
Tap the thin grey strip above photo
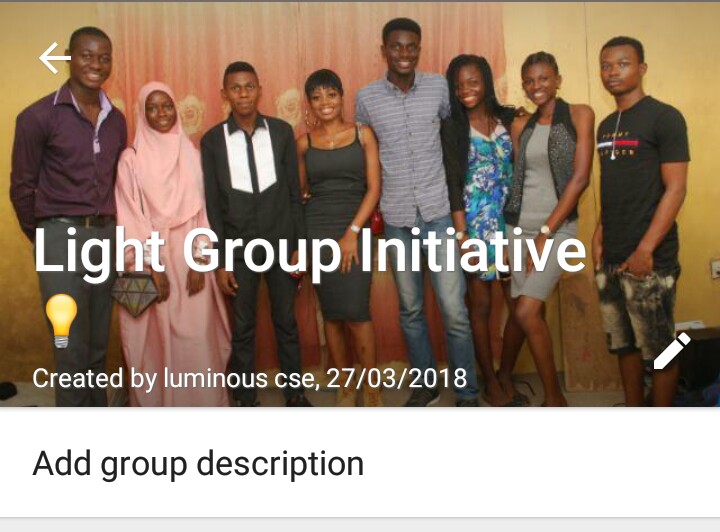360,1
